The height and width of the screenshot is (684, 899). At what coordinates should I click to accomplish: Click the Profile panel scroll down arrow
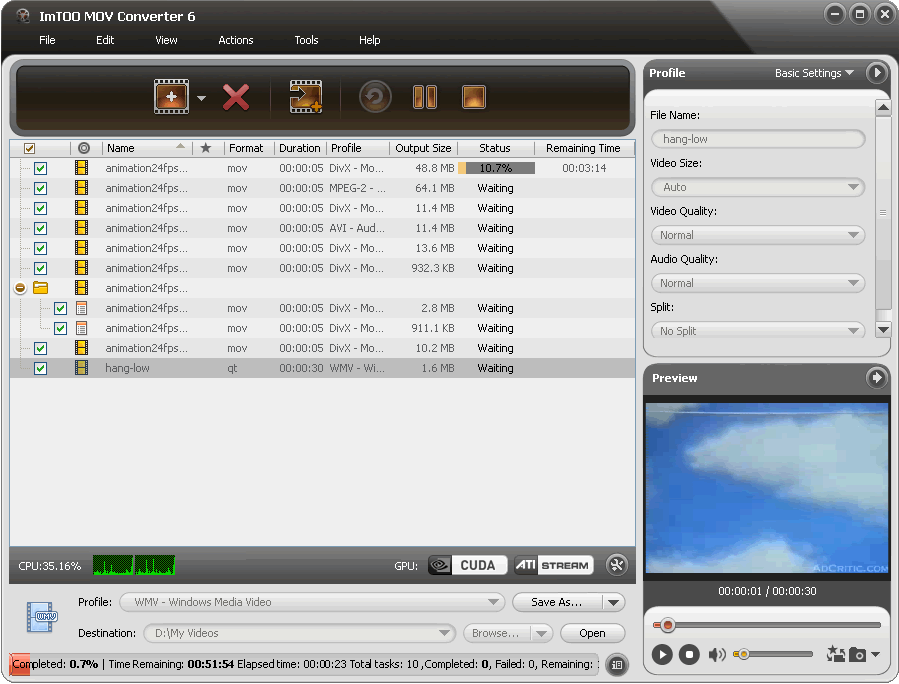pyautogui.click(x=884, y=330)
